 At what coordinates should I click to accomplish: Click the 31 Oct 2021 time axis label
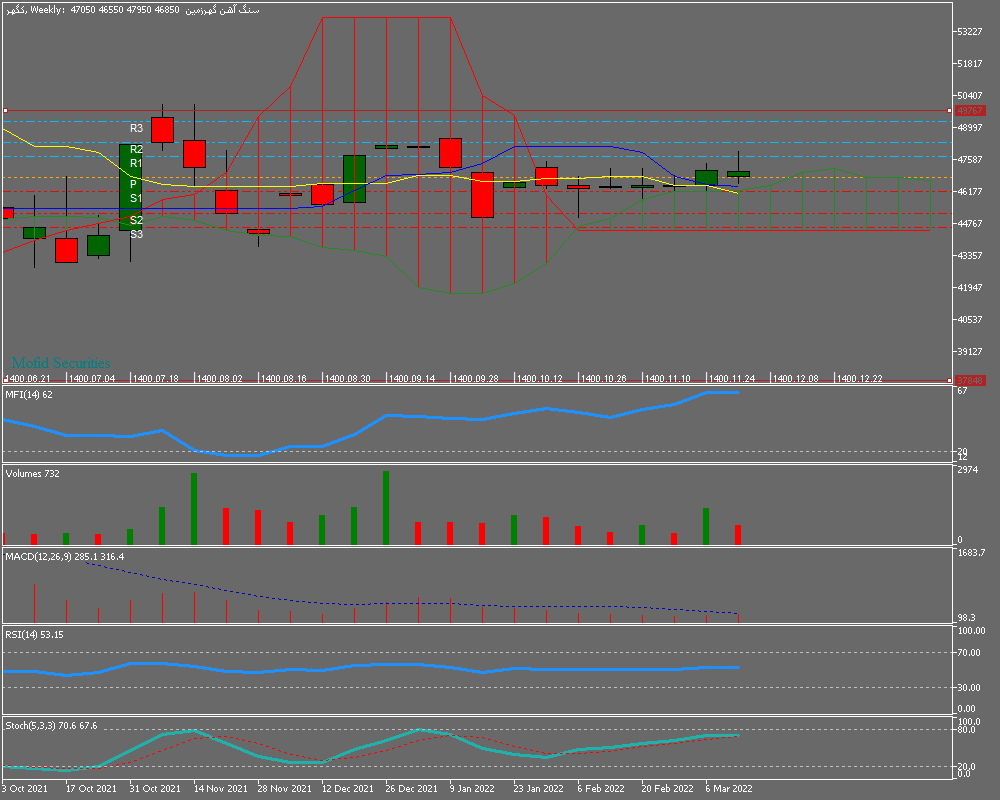point(155,789)
